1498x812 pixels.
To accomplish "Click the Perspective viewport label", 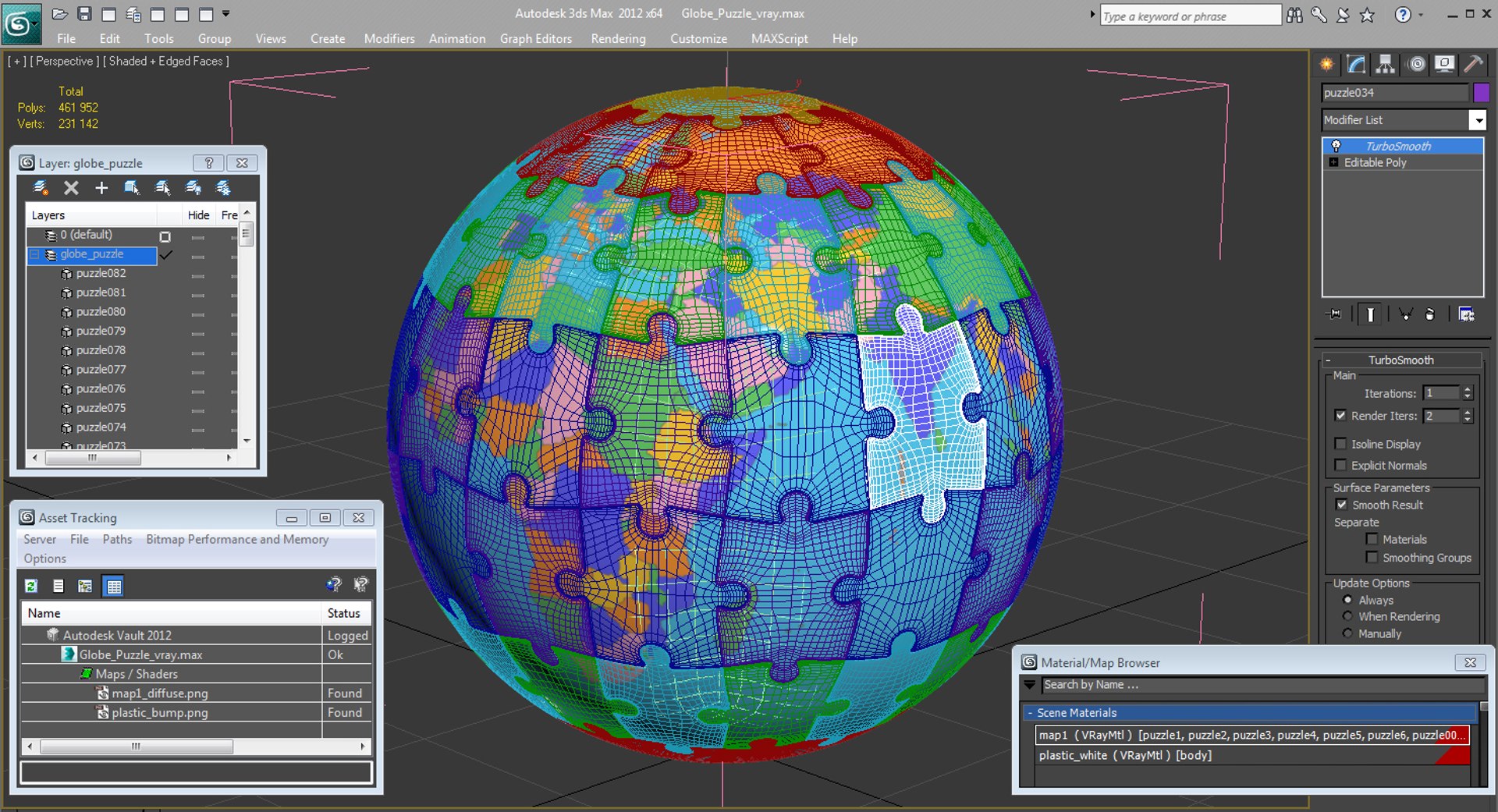I will (x=64, y=61).
